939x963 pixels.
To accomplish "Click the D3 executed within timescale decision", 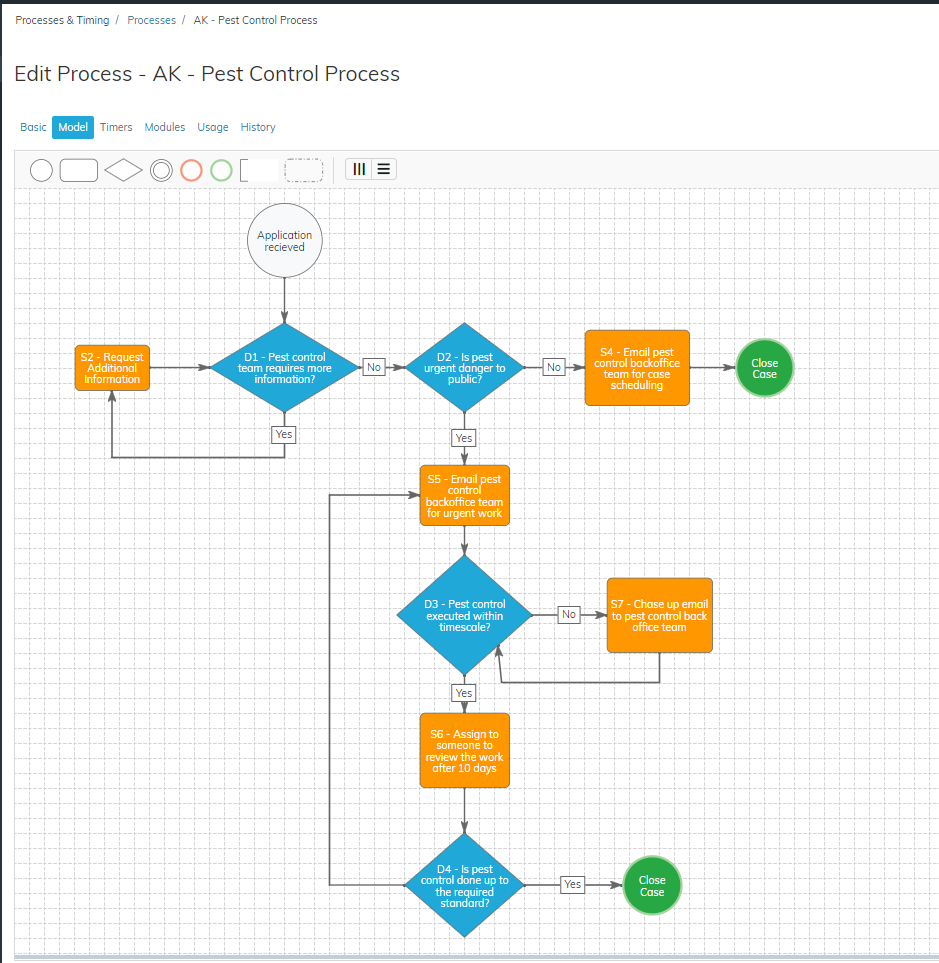I will (465, 615).
